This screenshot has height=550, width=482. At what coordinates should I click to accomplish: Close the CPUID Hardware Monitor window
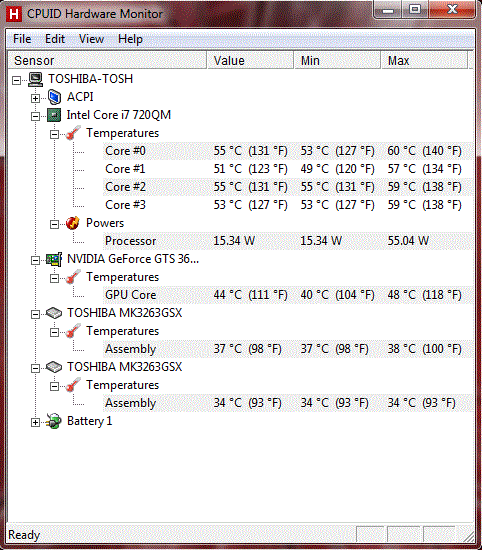tap(452, 9)
